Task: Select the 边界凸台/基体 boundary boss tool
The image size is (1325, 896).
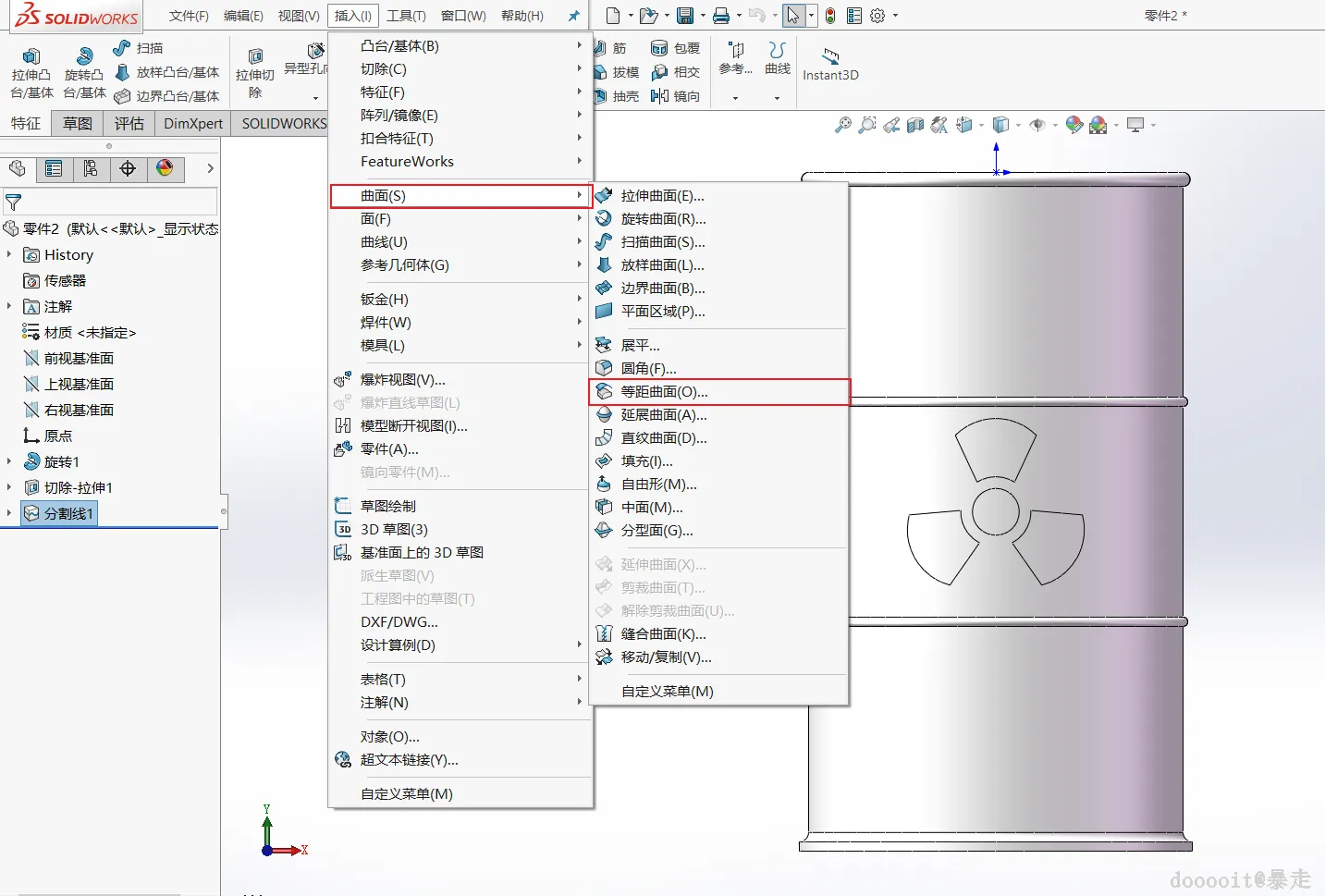Action: (x=166, y=96)
